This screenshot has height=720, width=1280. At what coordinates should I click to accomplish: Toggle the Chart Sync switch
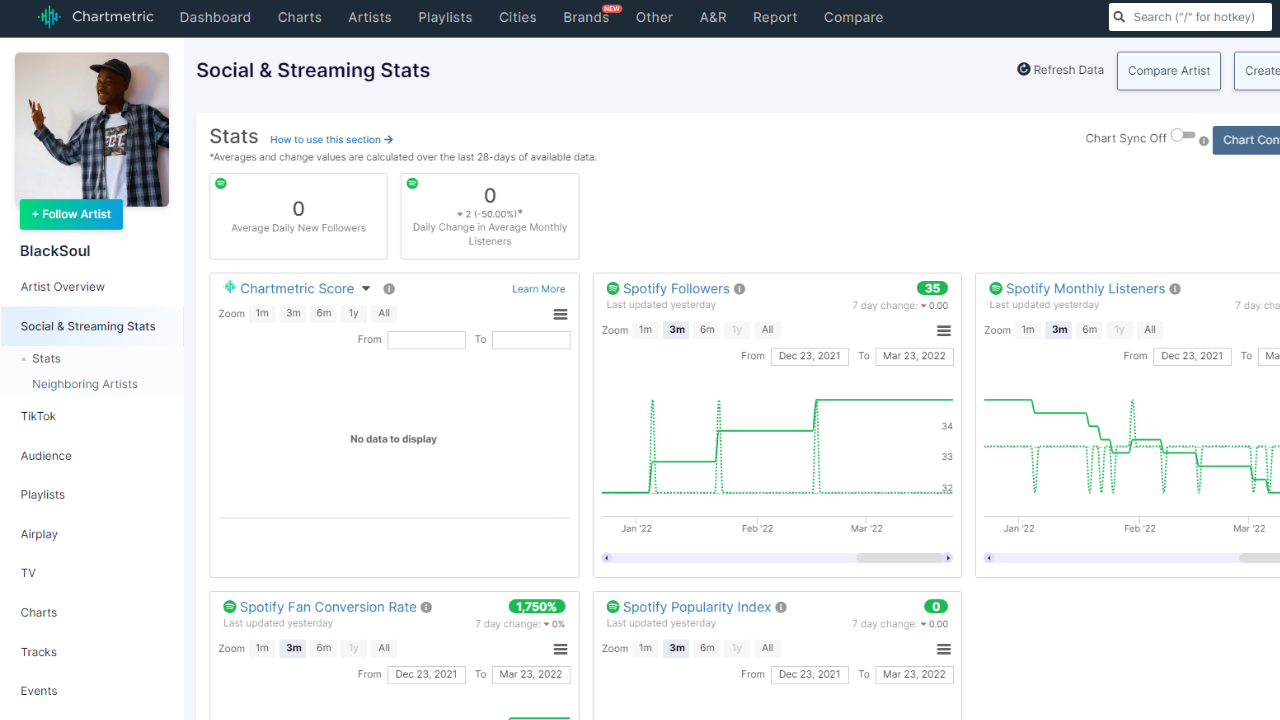tap(1183, 135)
